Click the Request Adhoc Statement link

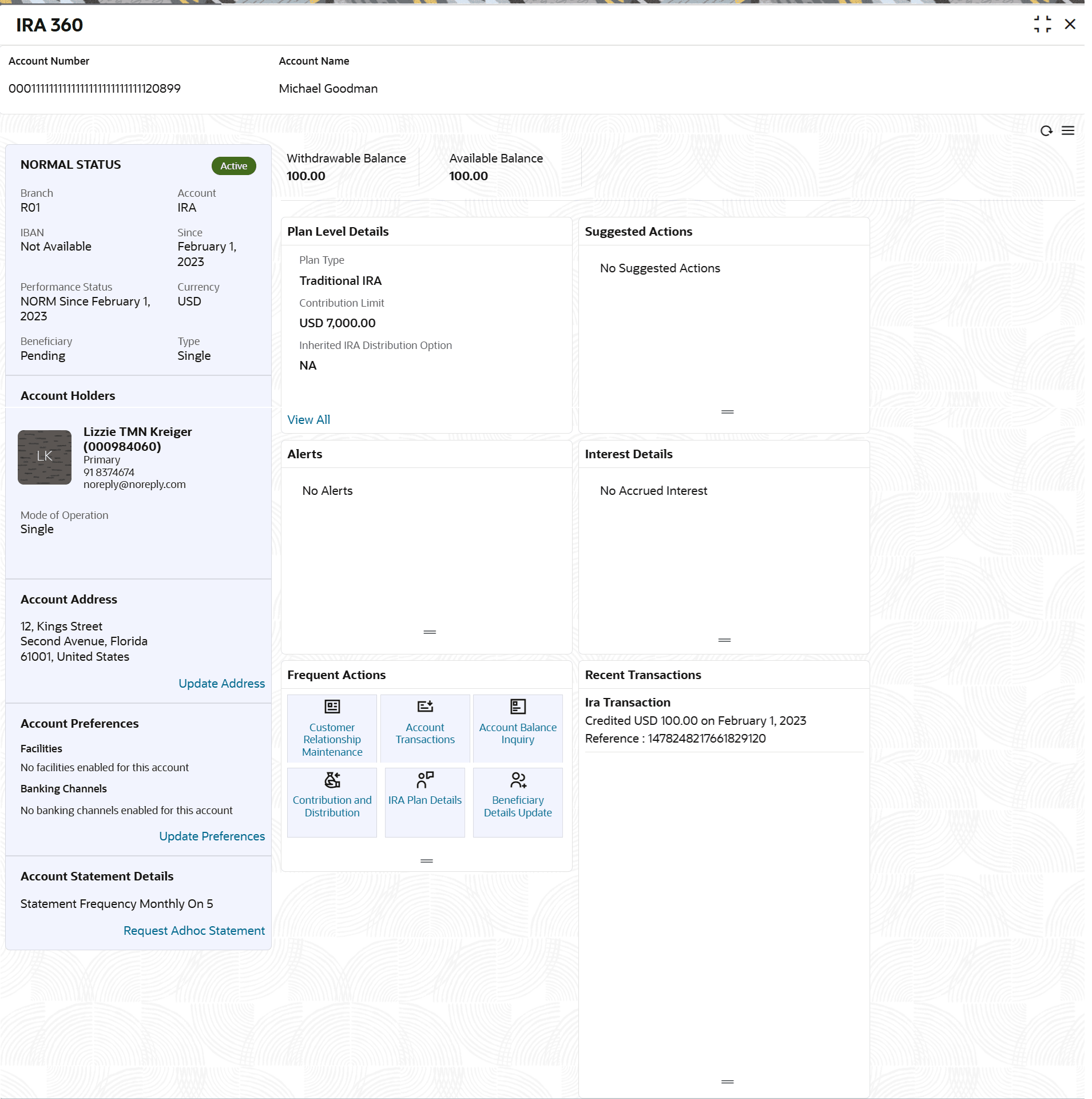[194, 931]
